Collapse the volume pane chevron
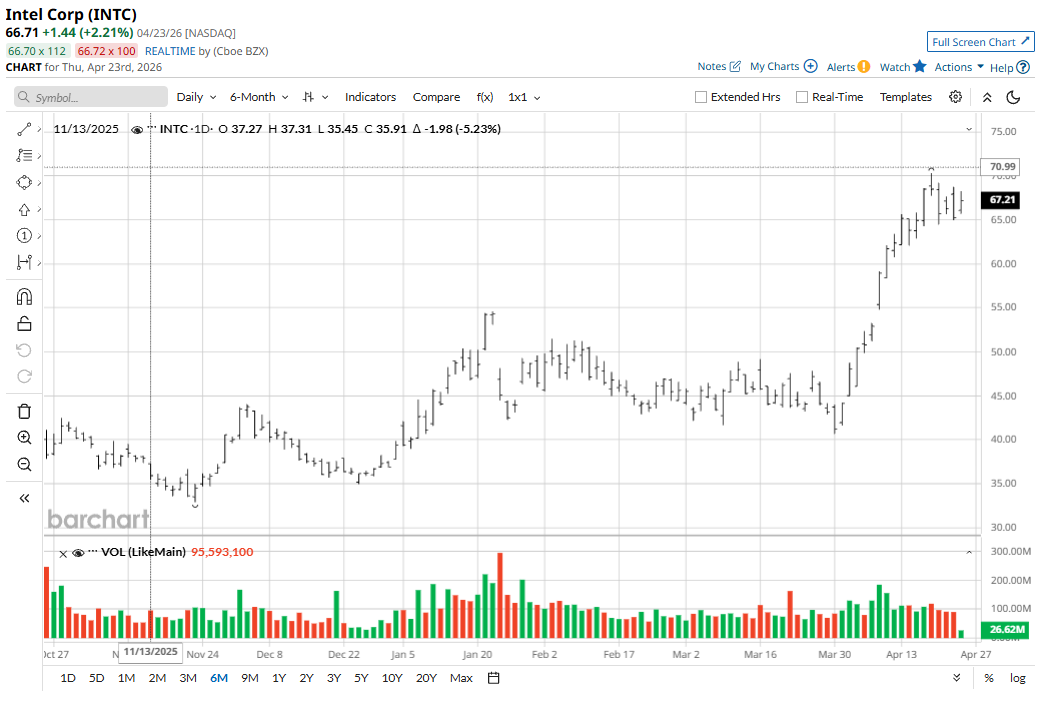1058x702 pixels. pyautogui.click(x=969, y=552)
